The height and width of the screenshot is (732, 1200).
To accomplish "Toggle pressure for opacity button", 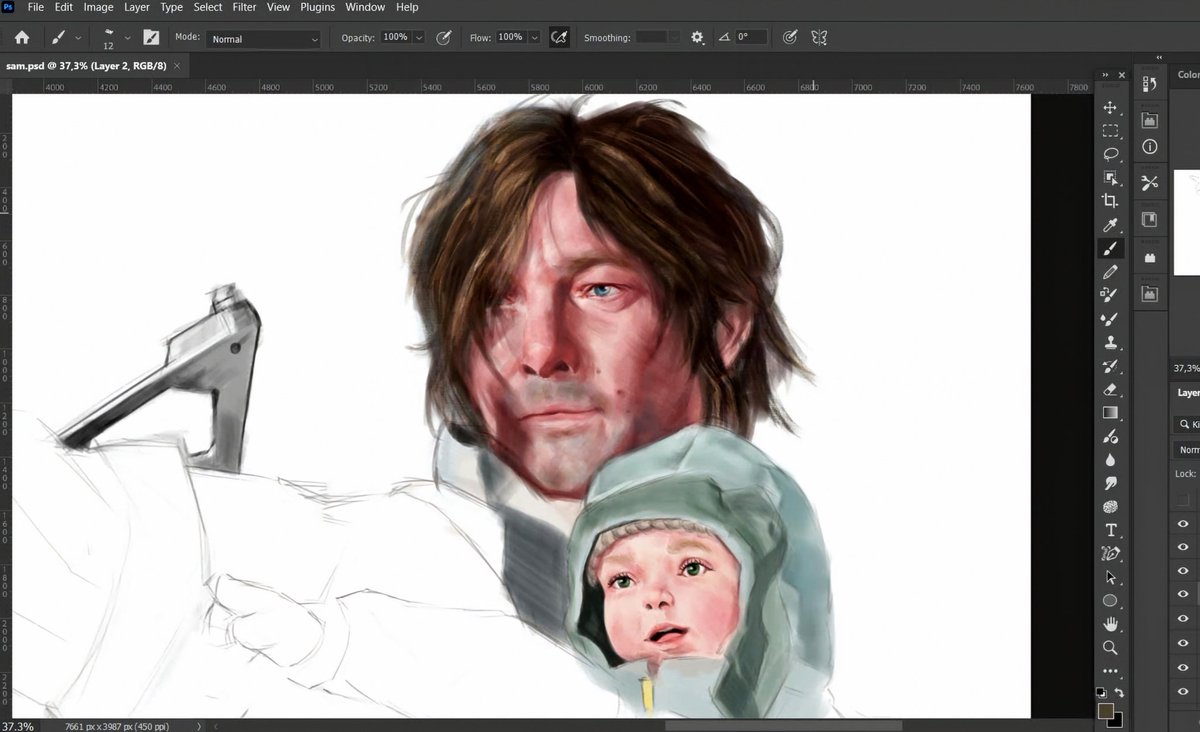I will [443, 38].
